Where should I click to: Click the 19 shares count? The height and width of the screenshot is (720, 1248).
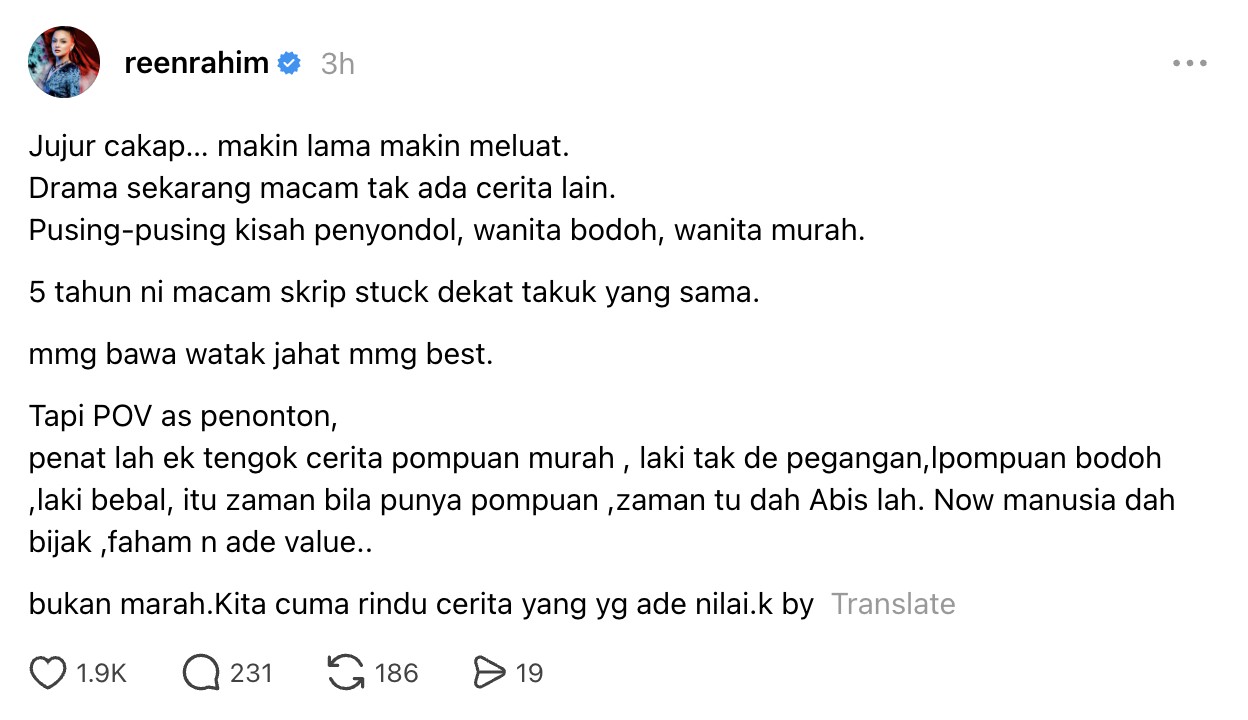point(529,673)
